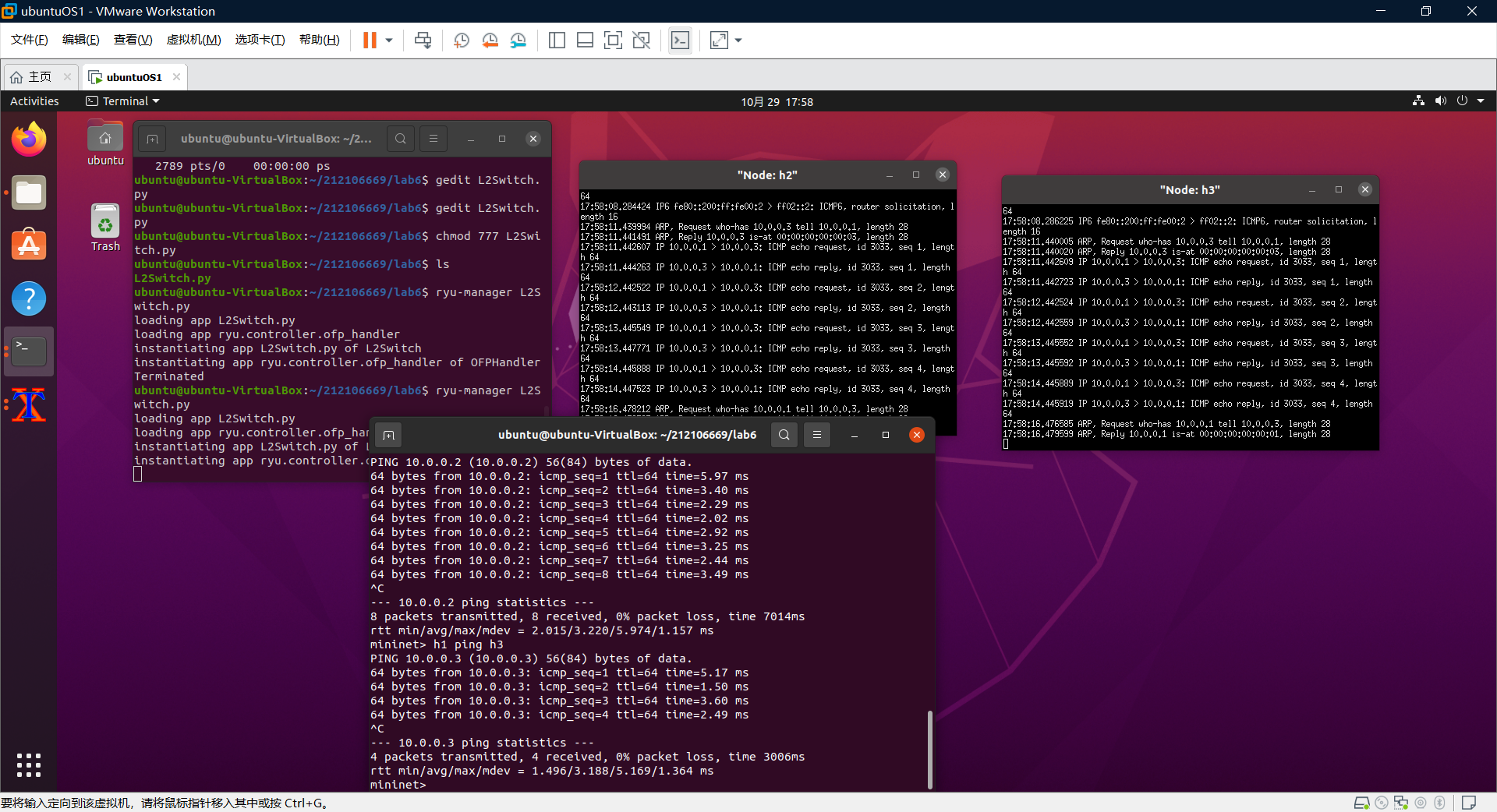The image size is (1497, 812).
Task: Open Files from the Ubuntu dock
Action: [29, 192]
